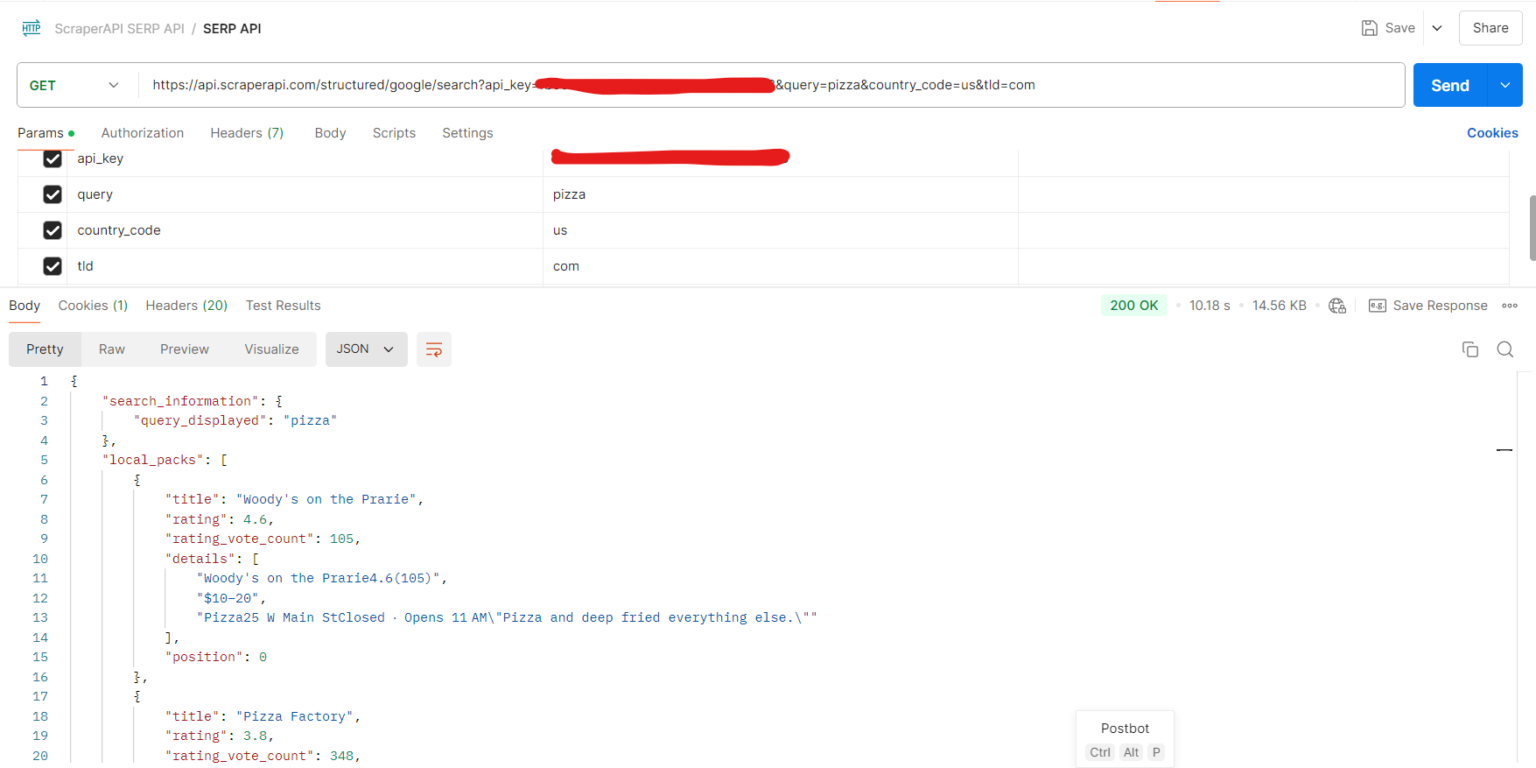Open the Cookies manager link
The image size is (1536, 768).
point(1492,133)
